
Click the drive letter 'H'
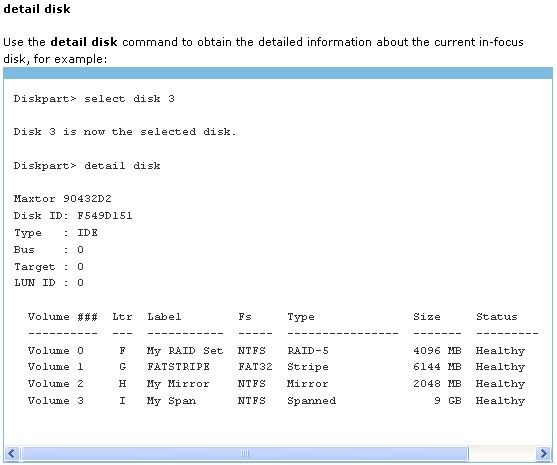click(122, 384)
